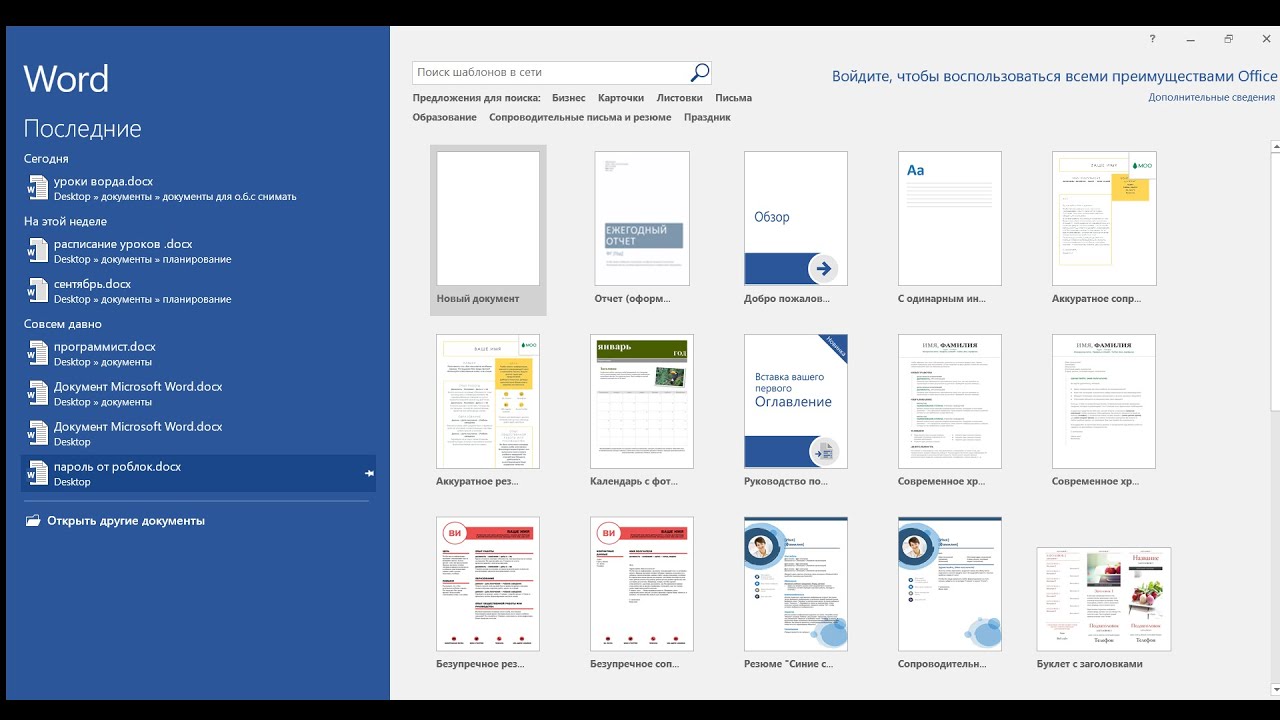Open пароль от роблок.docx

tap(198, 473)
